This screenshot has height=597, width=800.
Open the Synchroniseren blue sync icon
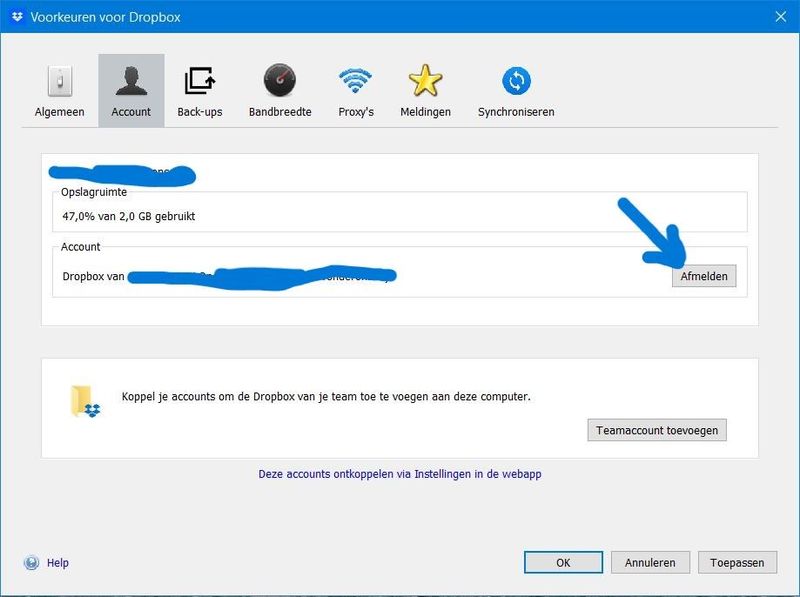[x=516, y=81]
